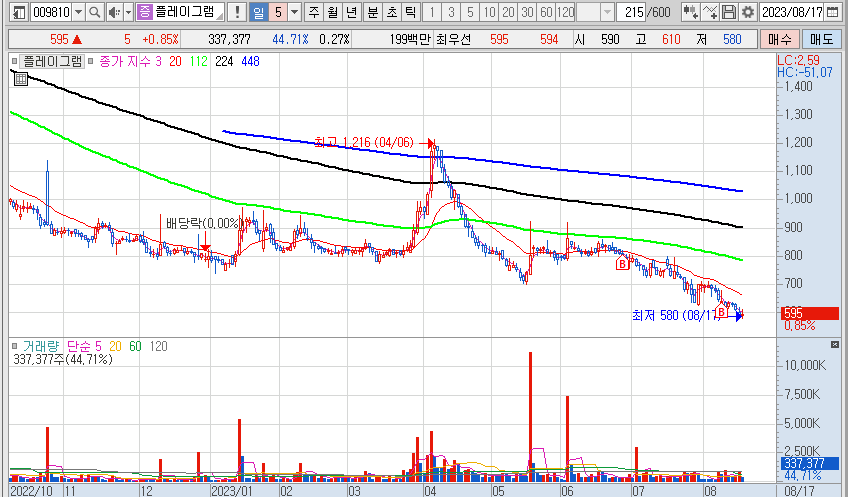This screenshot has height=497, width=848.
Task: Click the blue 448 moving average legend
Action: (250, 61)
